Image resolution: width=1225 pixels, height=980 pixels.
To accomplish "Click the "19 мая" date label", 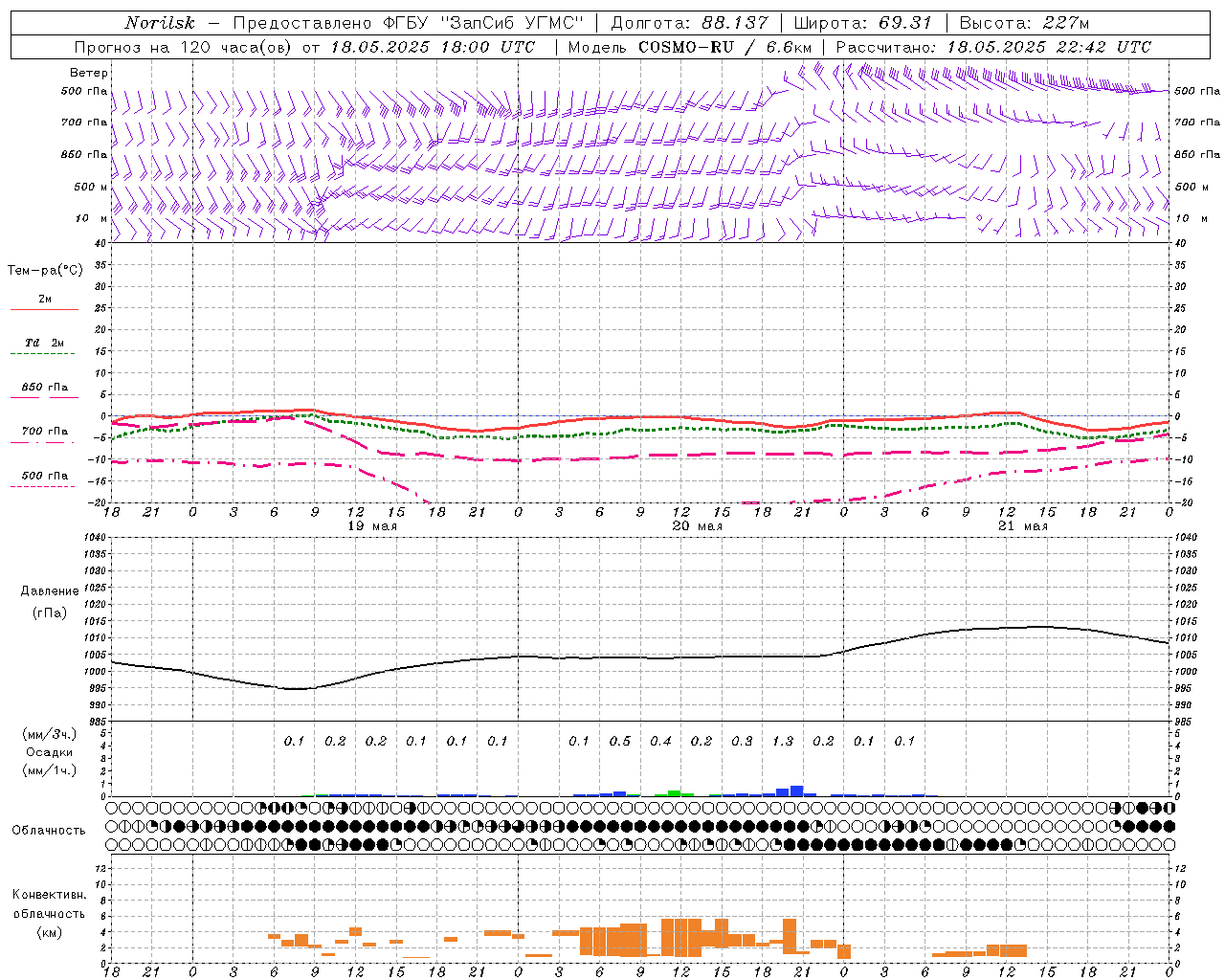I will click(372, 526).
